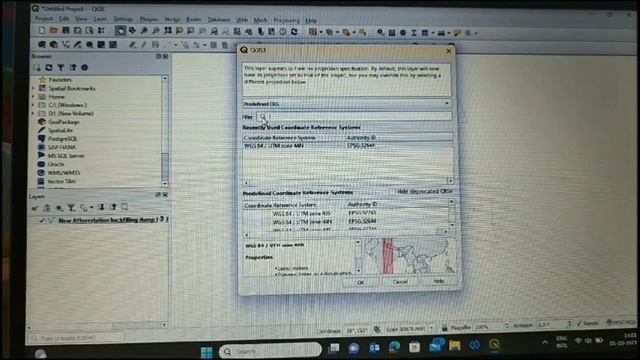Expand the Home tree node
The image size is (640, 360).
[34, 97]
